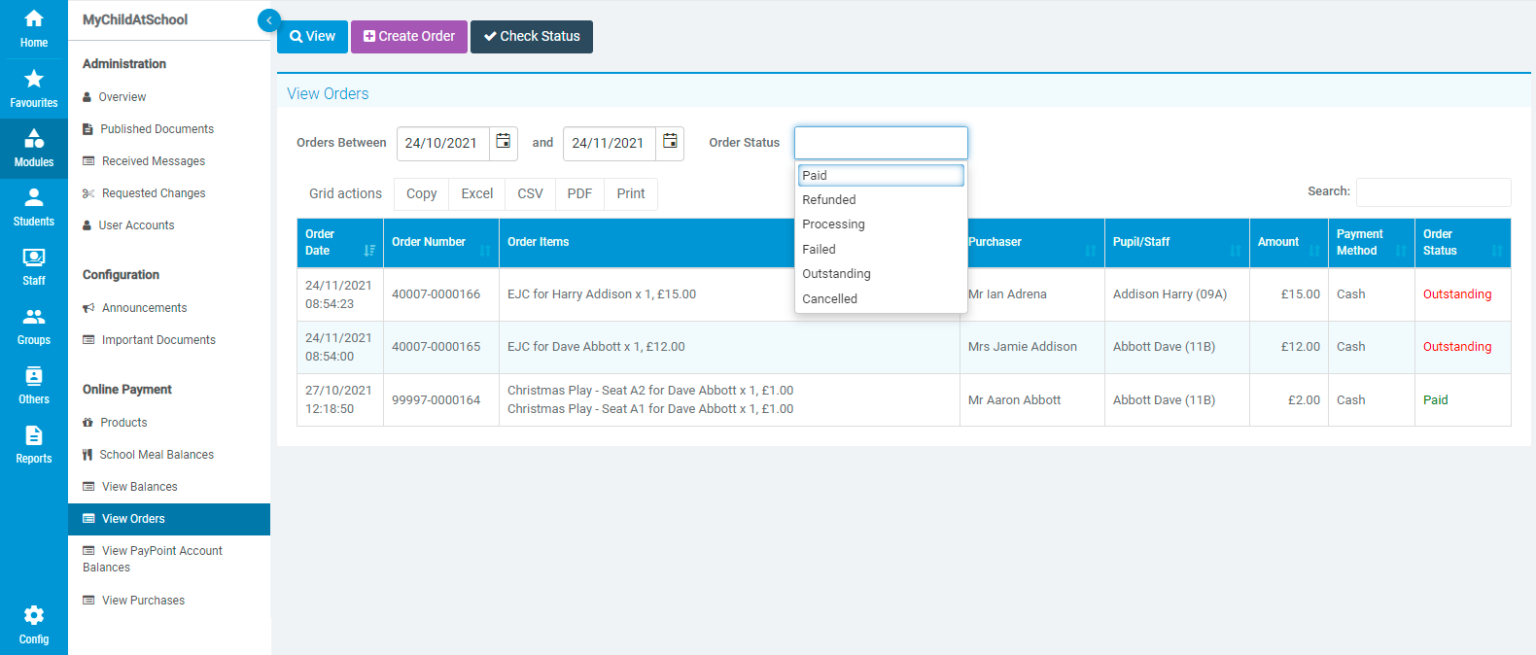Open the start date calendar picker
The image size is (1536, 655).
[503, 142]
